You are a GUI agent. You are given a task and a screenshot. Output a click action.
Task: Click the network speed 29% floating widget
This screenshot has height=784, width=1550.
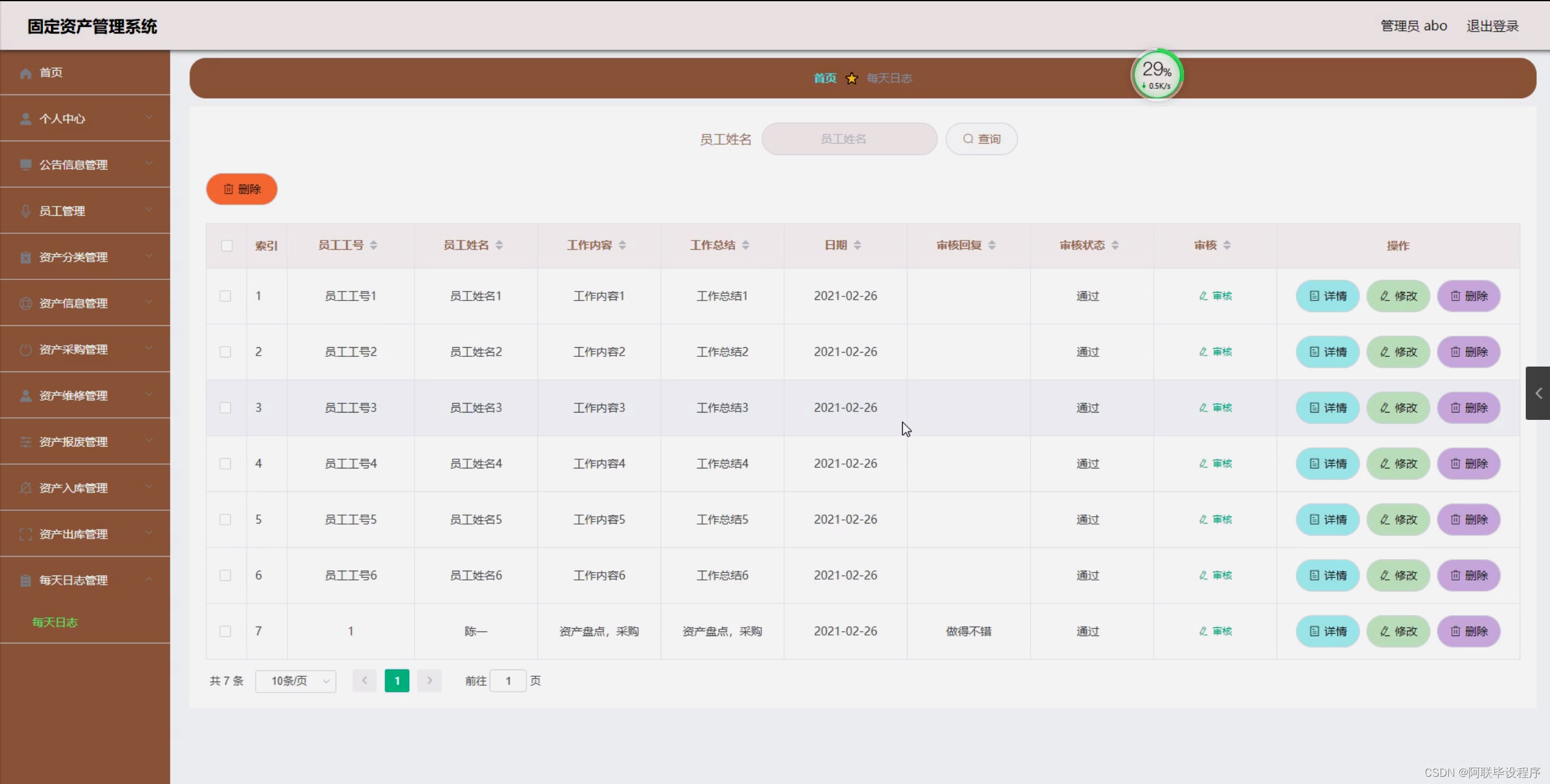(1156, 75)
